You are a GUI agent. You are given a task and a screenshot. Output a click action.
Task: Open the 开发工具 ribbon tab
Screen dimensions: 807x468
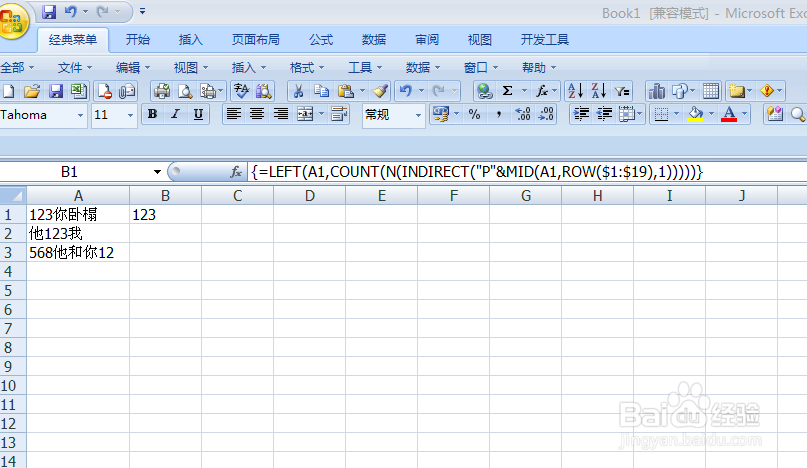coord(545,40)
